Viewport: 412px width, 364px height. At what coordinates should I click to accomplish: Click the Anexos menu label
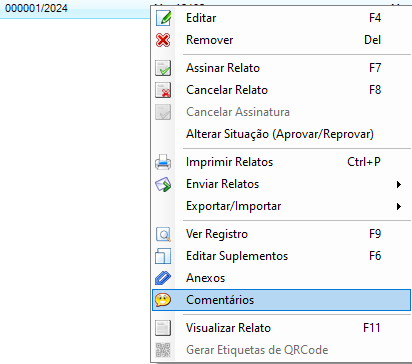(x=205, y=278)
